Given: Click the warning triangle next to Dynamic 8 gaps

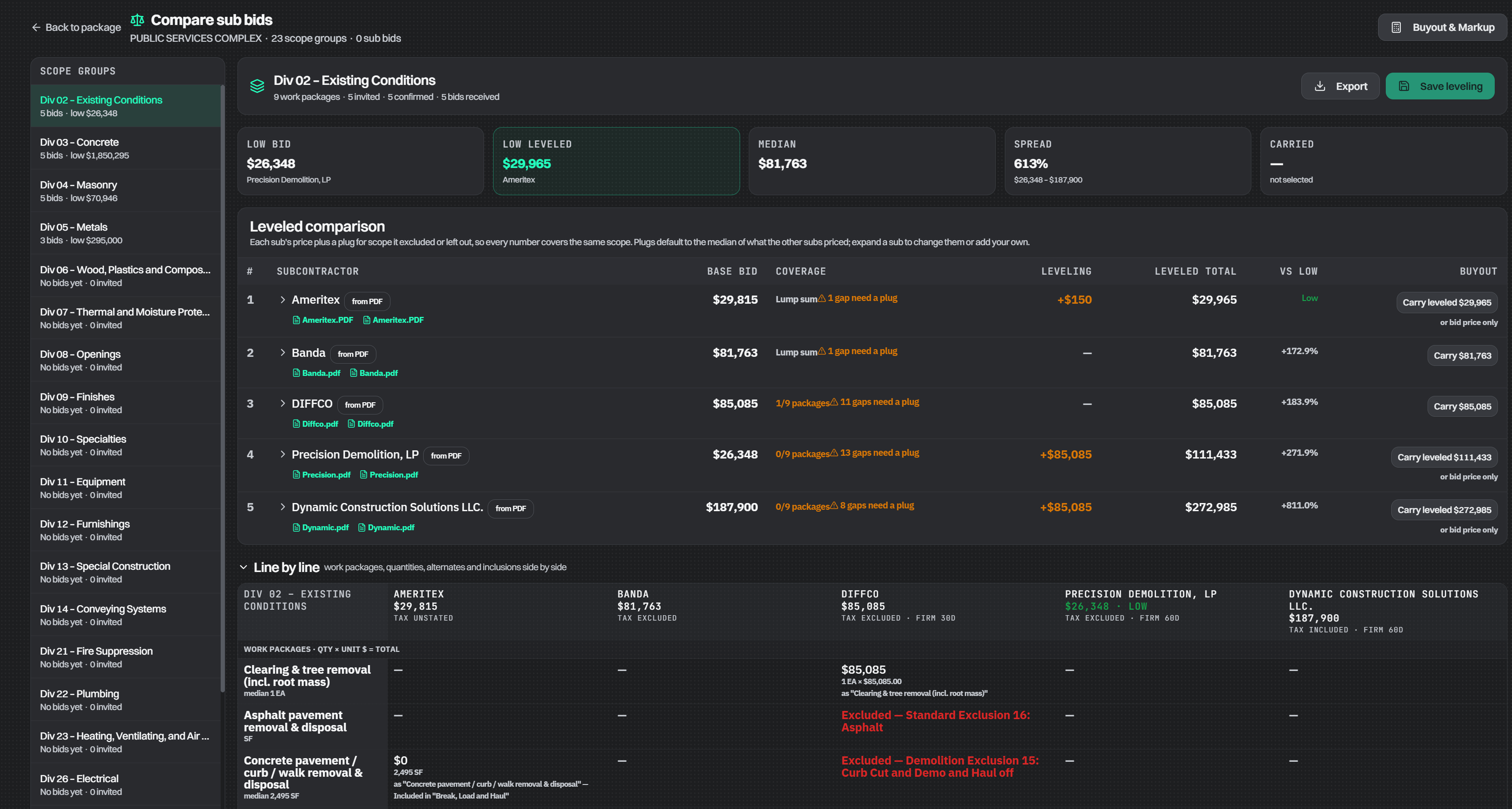Looking at the screenshot, I should (x=834, y=506).
